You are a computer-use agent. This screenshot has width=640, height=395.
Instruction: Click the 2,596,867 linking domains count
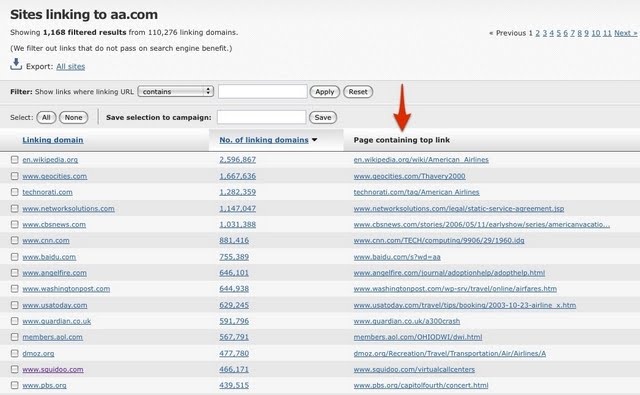pyautogui.click(x=238, y=160)
